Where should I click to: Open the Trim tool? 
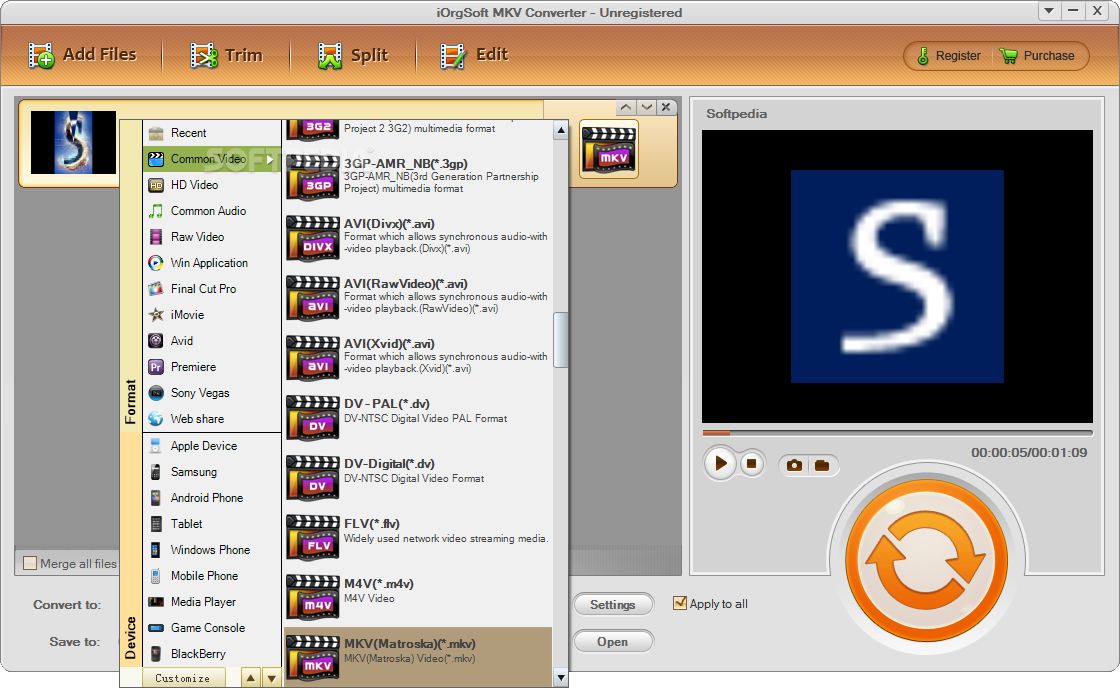[226, 55]
